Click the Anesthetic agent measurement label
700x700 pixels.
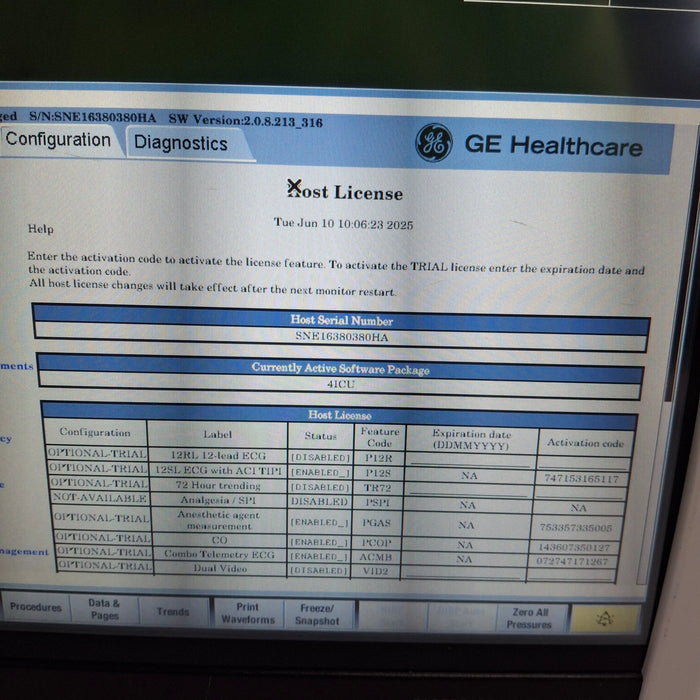pyautogui.click(x=219, y=521)
